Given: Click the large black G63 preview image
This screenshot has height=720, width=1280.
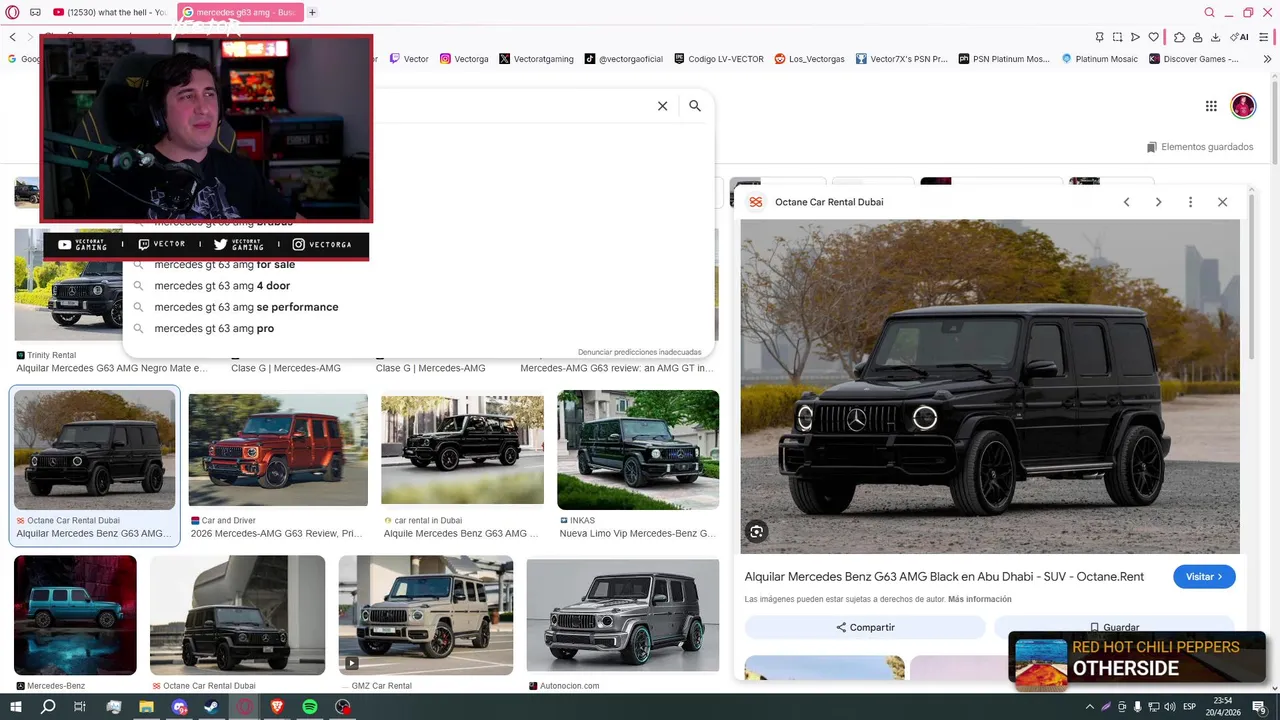Looking at the screenshot, I should click(990, 386).
